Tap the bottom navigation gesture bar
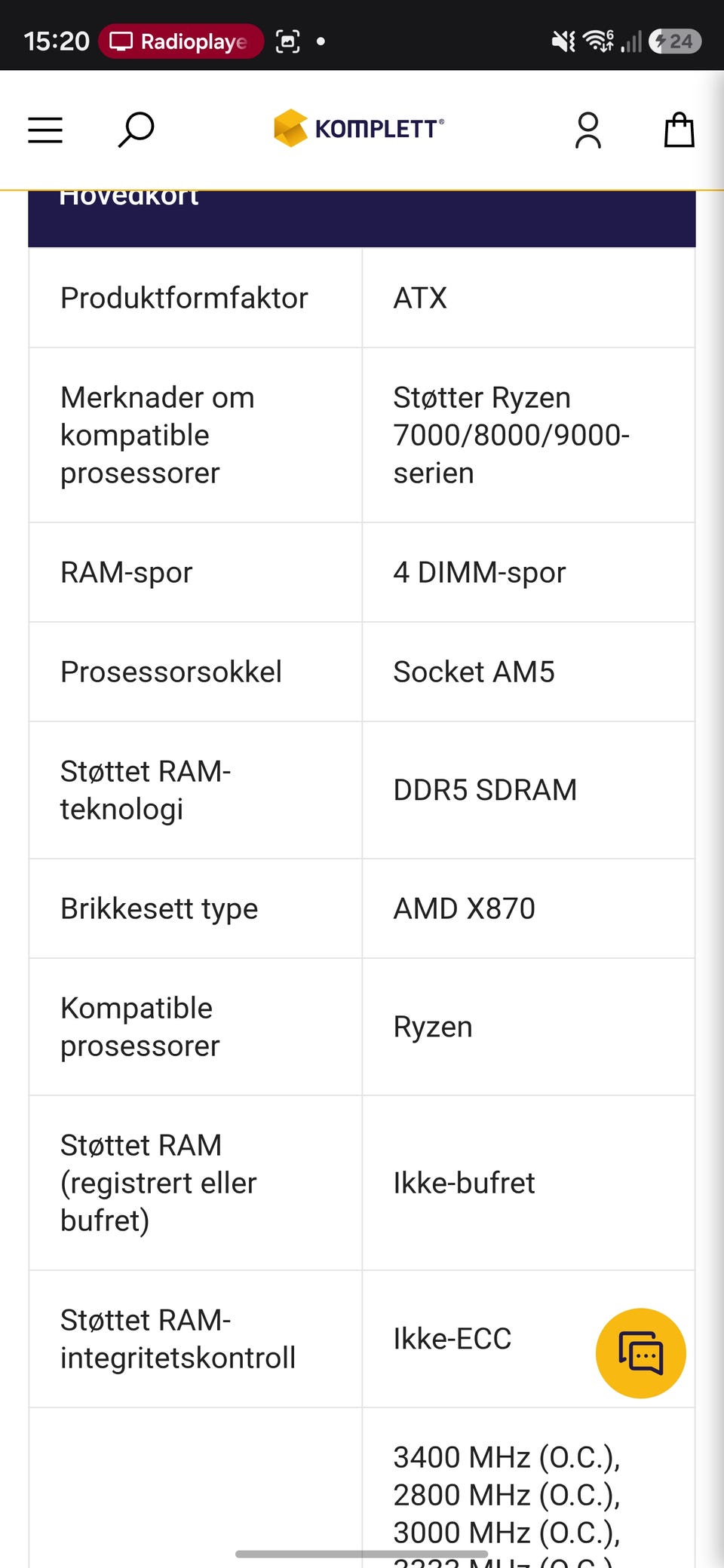724x1568 pixels. (x=362, y=1554)
